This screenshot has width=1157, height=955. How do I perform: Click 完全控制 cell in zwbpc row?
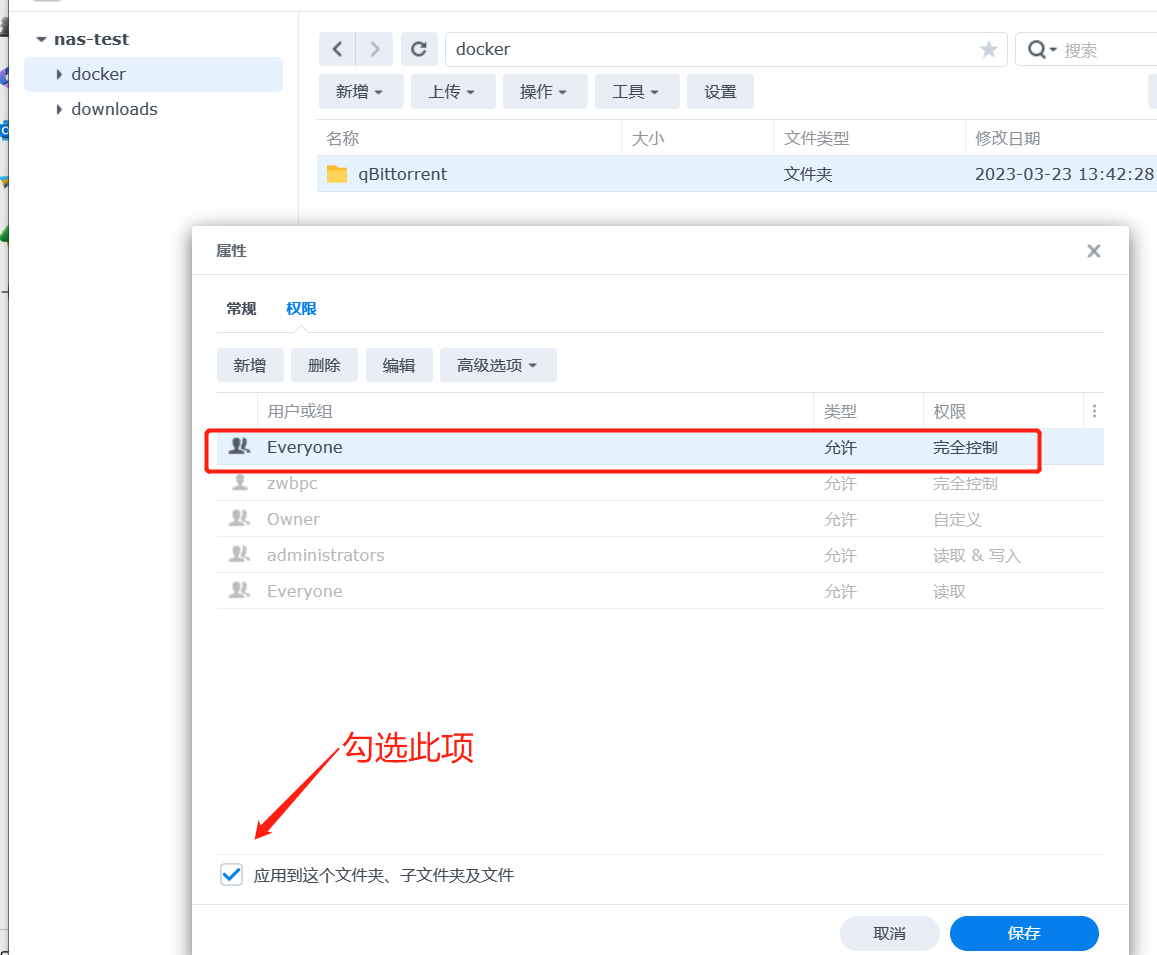point(965,483)
